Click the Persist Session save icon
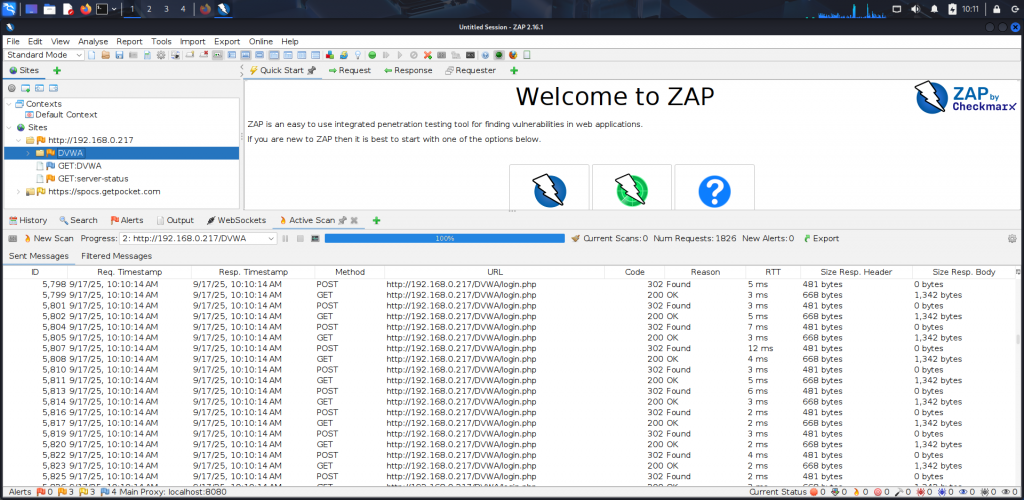Viewport: 1024px width, 500px height. point(120,55)
